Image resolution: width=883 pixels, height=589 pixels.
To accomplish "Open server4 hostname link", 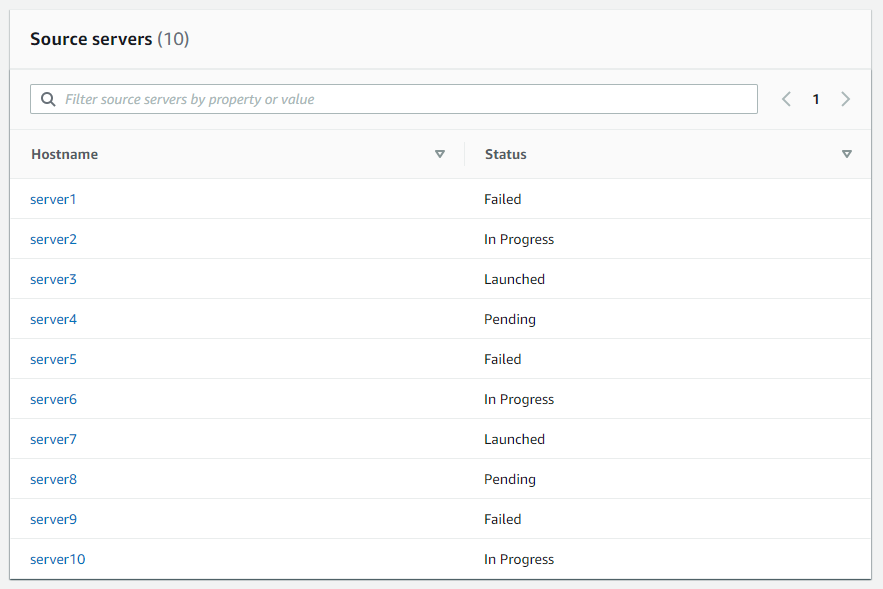I will [x=53, y=319].
